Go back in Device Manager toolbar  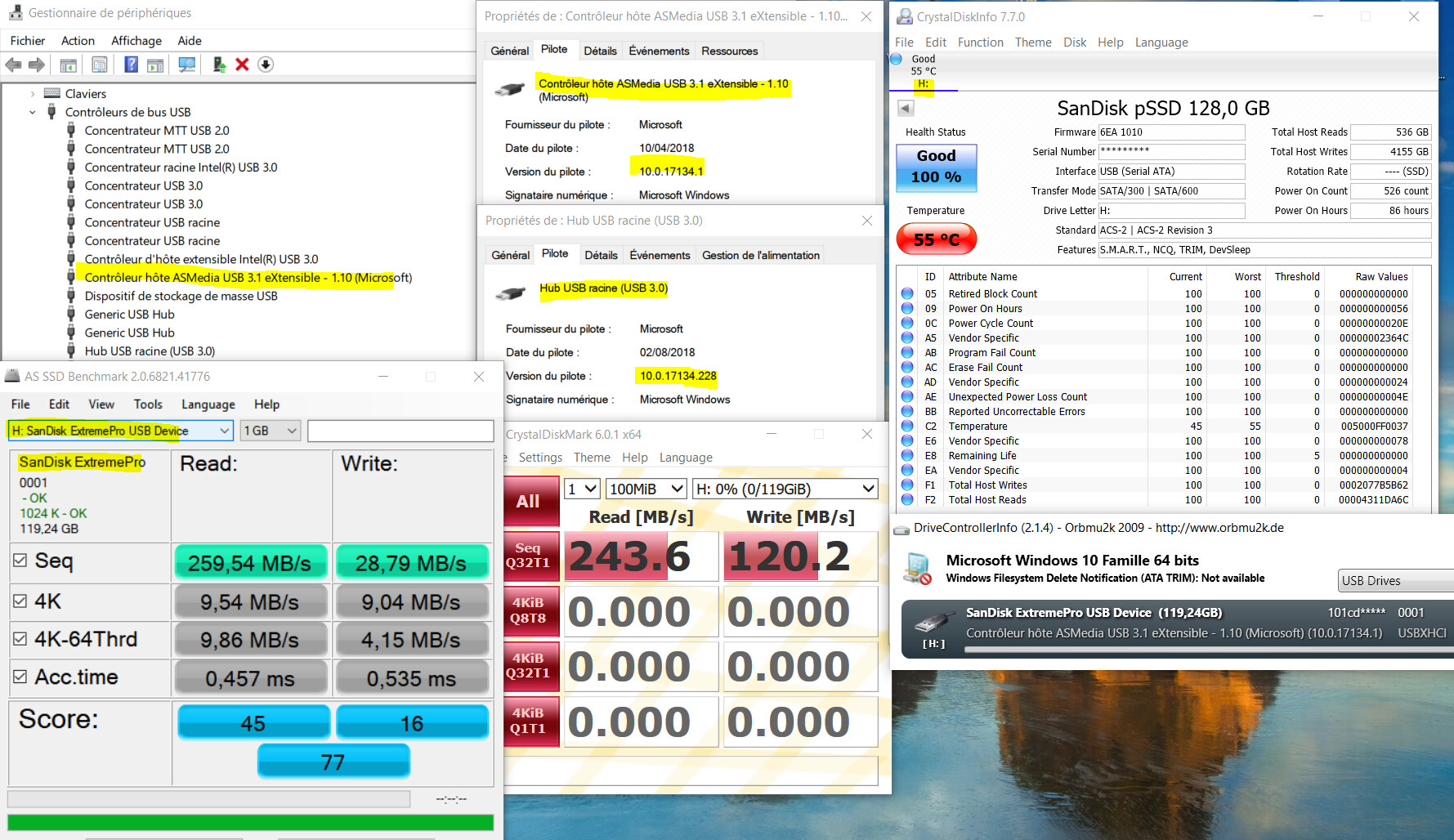[13, 65]
